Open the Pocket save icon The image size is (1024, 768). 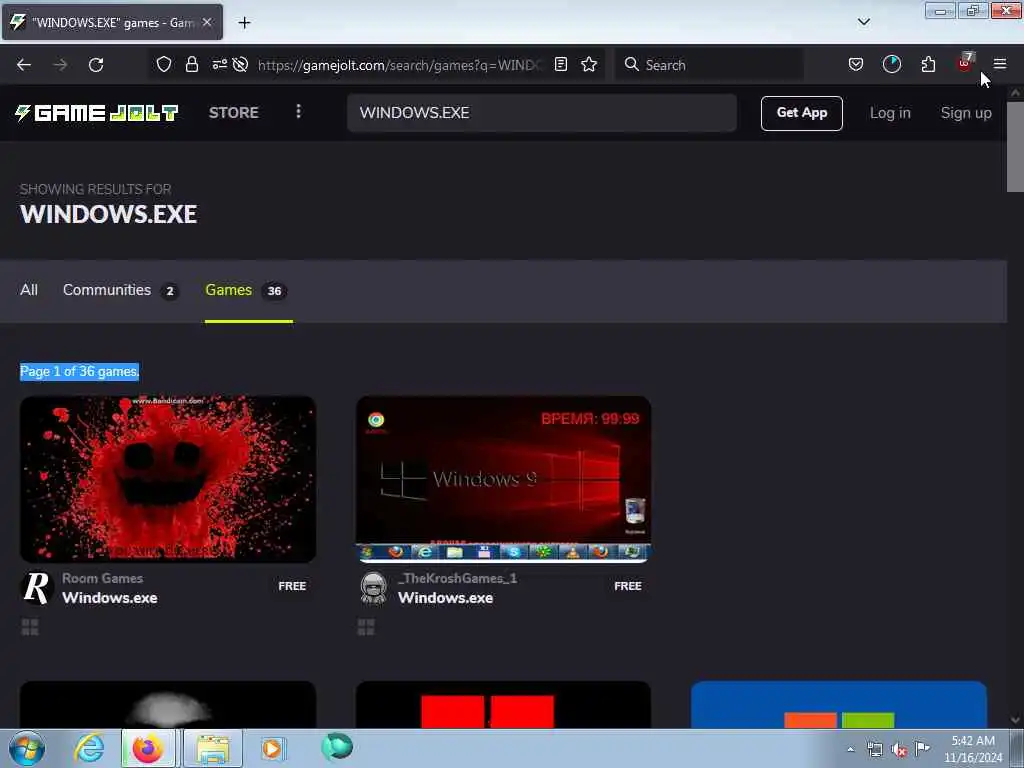[x=856, y=64]
